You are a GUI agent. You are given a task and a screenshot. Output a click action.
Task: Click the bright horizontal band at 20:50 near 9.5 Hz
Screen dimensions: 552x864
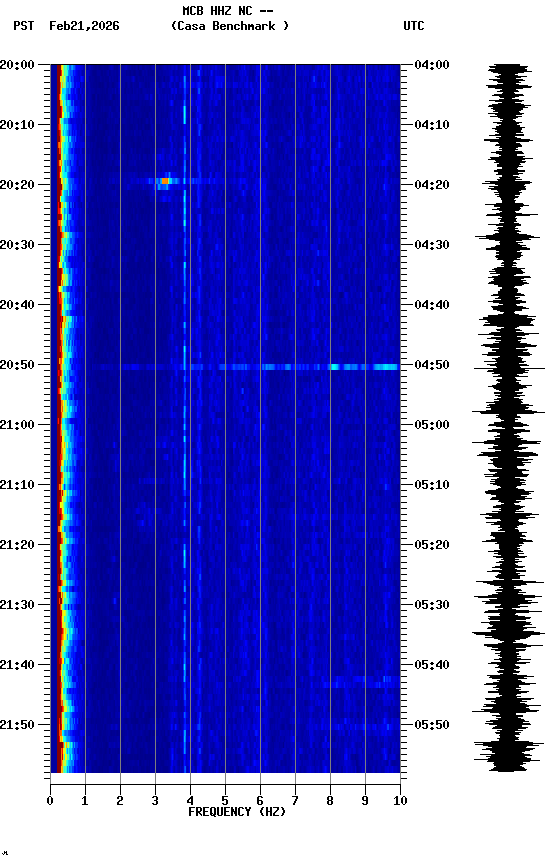(386, 367)
